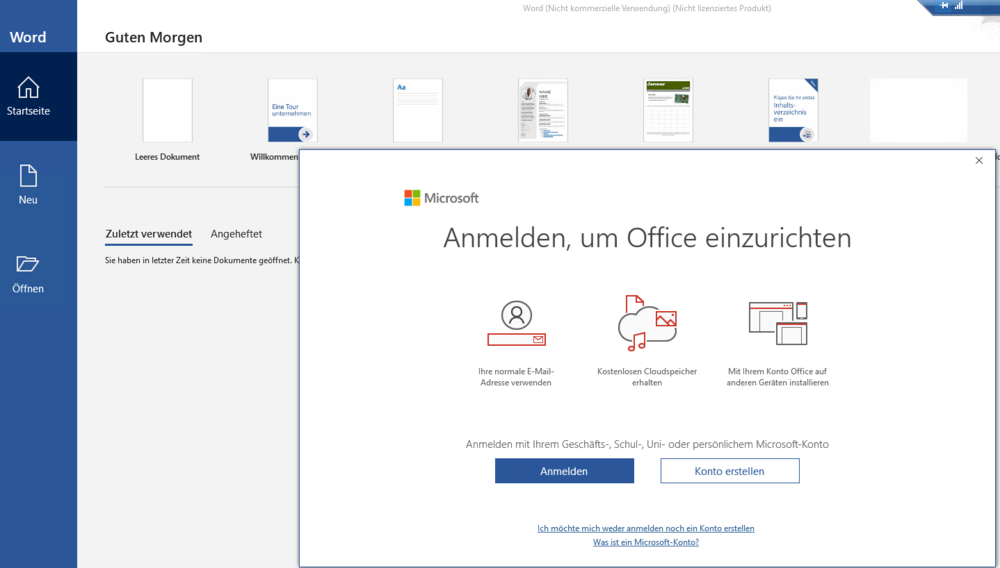Click the pin icon on the connection bar
The height and width of the screenshot is (568, 1000).
[x=944, y=6]
